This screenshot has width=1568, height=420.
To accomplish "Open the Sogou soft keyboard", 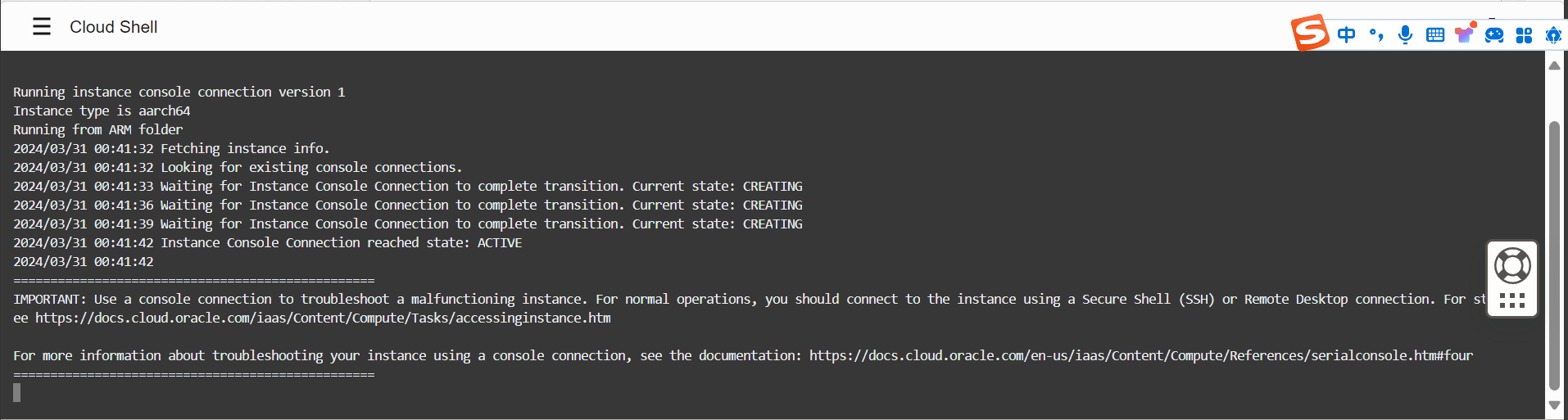I will [1435, 34].
